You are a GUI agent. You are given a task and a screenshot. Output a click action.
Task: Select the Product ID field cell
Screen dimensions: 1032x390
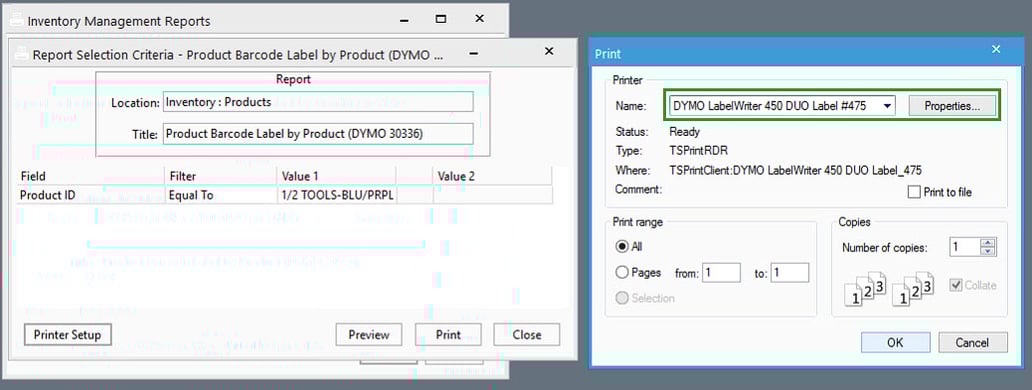[x=90, y=195]
